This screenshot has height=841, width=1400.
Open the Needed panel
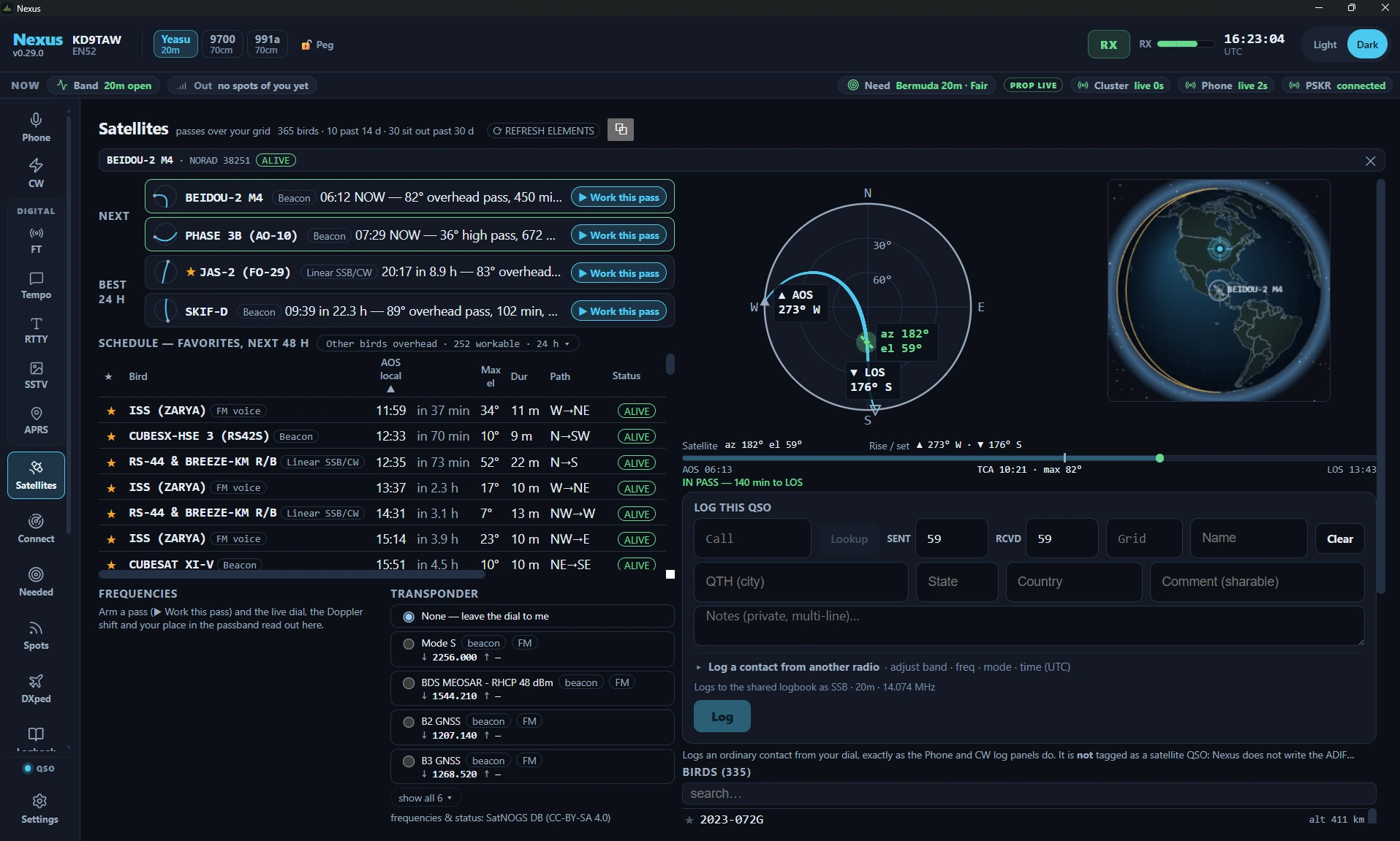point(36,582)
